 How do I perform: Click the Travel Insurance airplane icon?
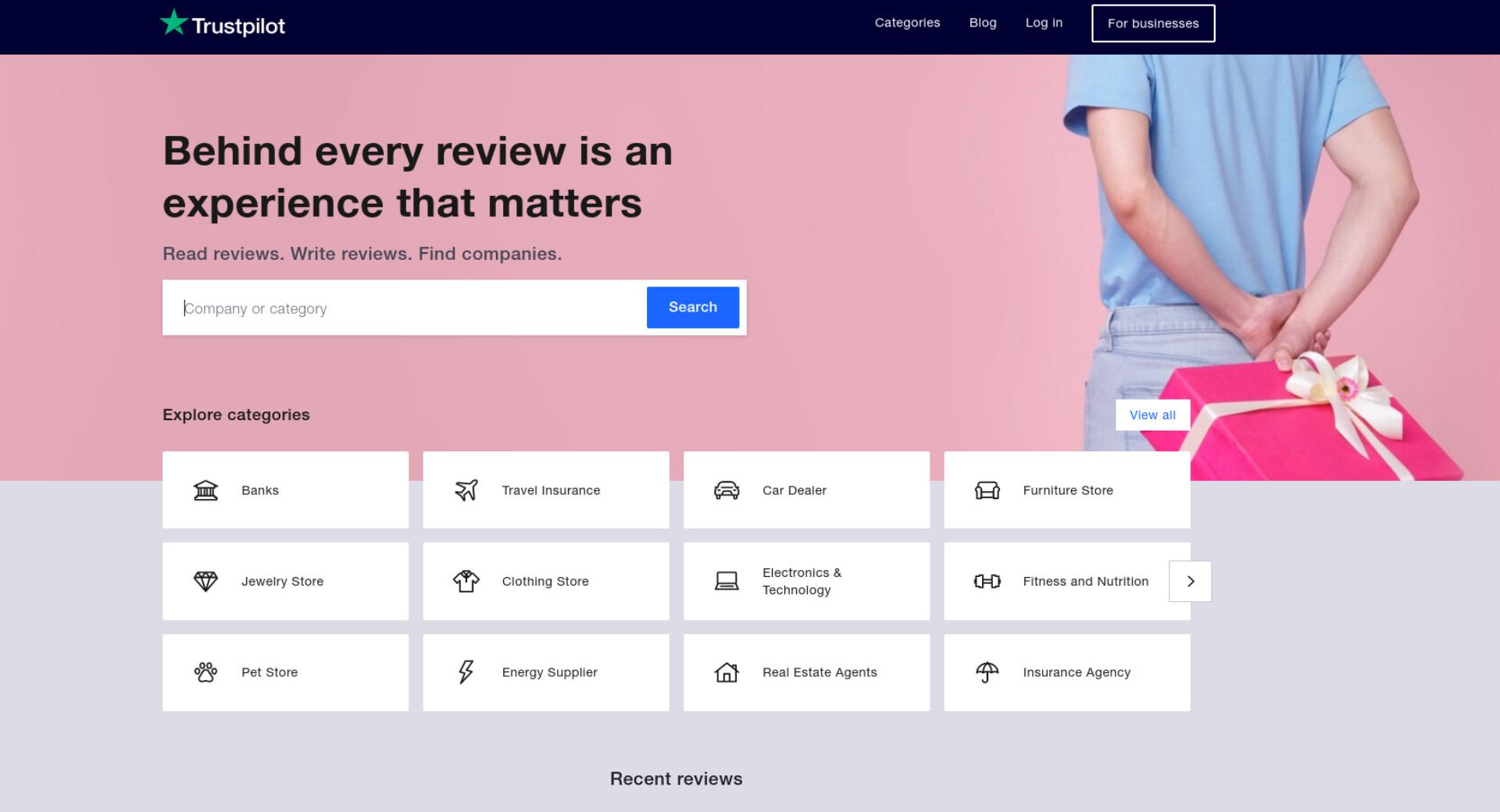click(x=466, y=490)
